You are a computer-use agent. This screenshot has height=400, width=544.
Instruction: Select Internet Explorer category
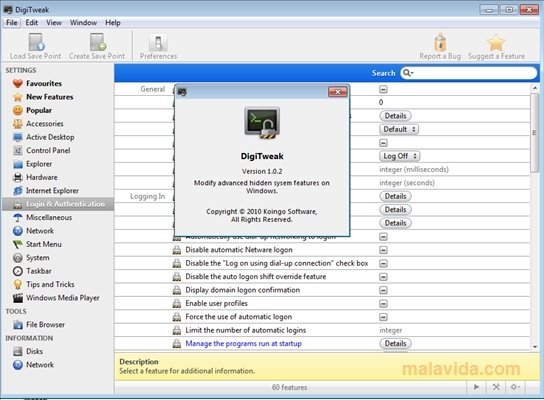coord(52,190)
